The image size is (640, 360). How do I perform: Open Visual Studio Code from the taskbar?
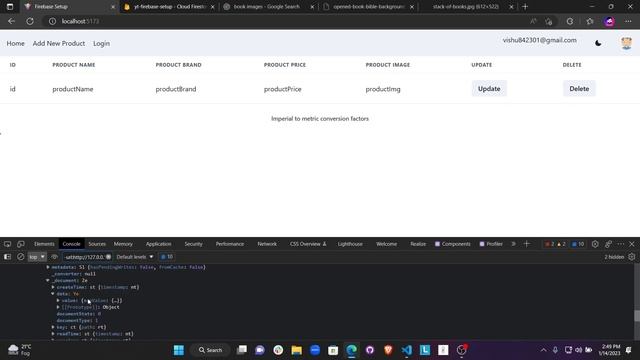407,350
